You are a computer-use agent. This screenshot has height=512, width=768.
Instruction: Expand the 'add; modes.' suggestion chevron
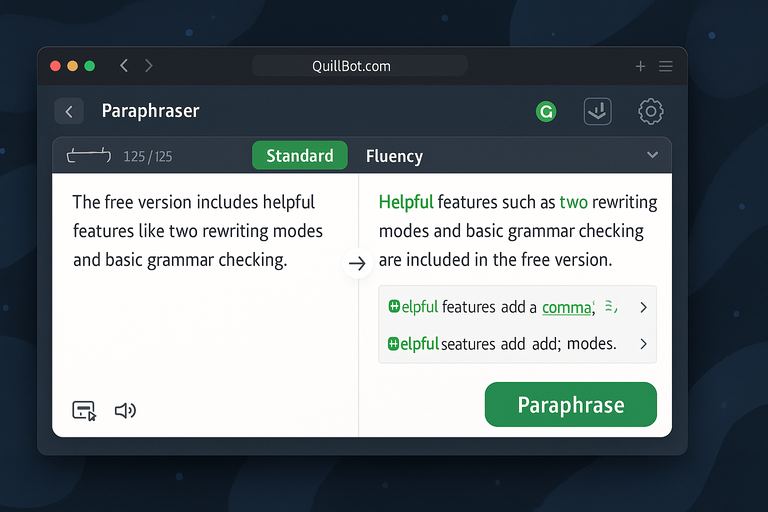coord(644,344)
